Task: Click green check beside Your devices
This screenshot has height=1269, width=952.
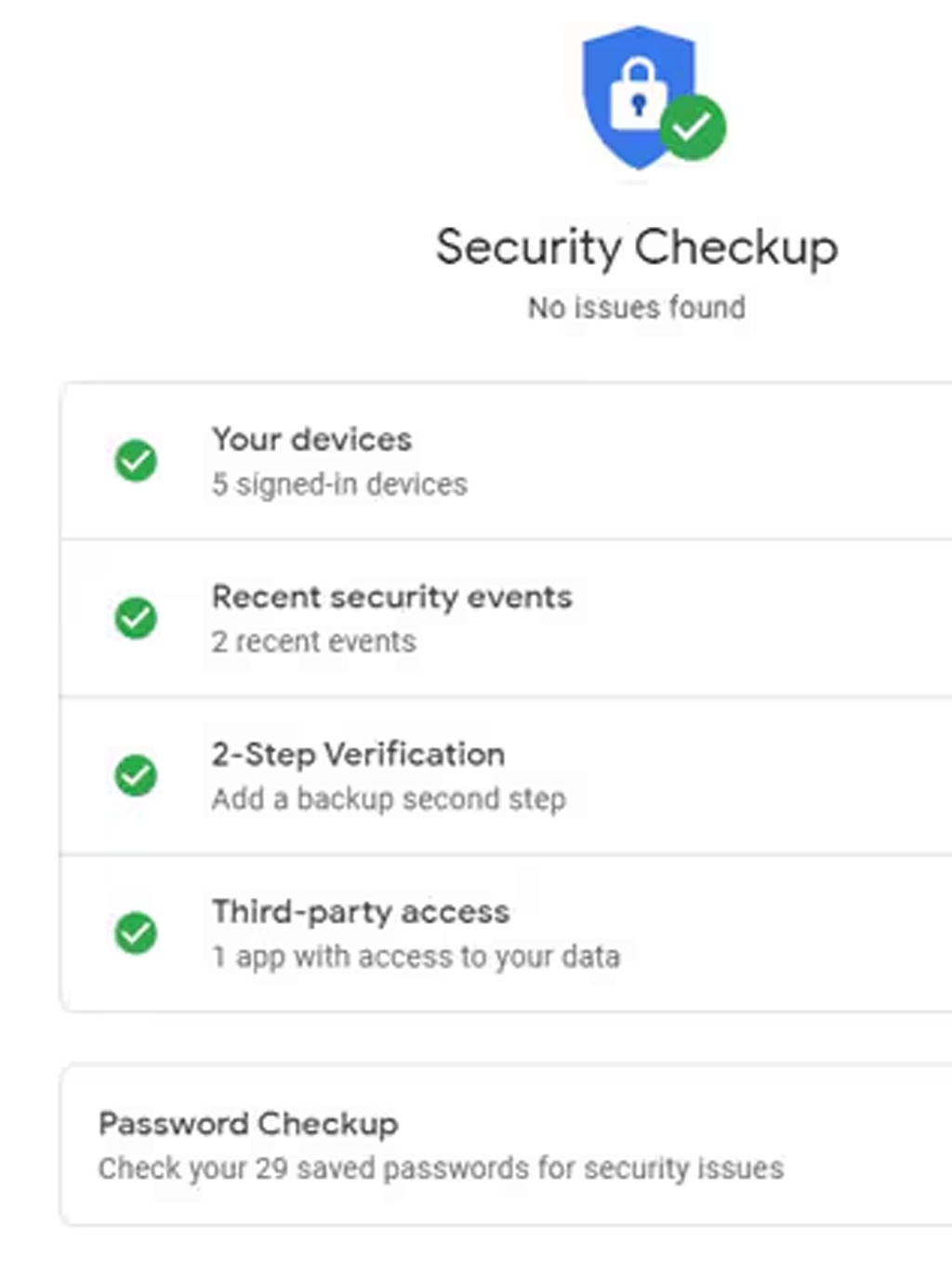Action: click(x=136, y=460)
